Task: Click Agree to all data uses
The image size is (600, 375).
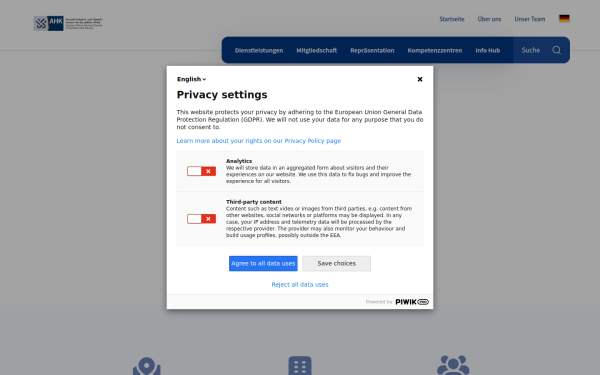Action: coord(263,264)
